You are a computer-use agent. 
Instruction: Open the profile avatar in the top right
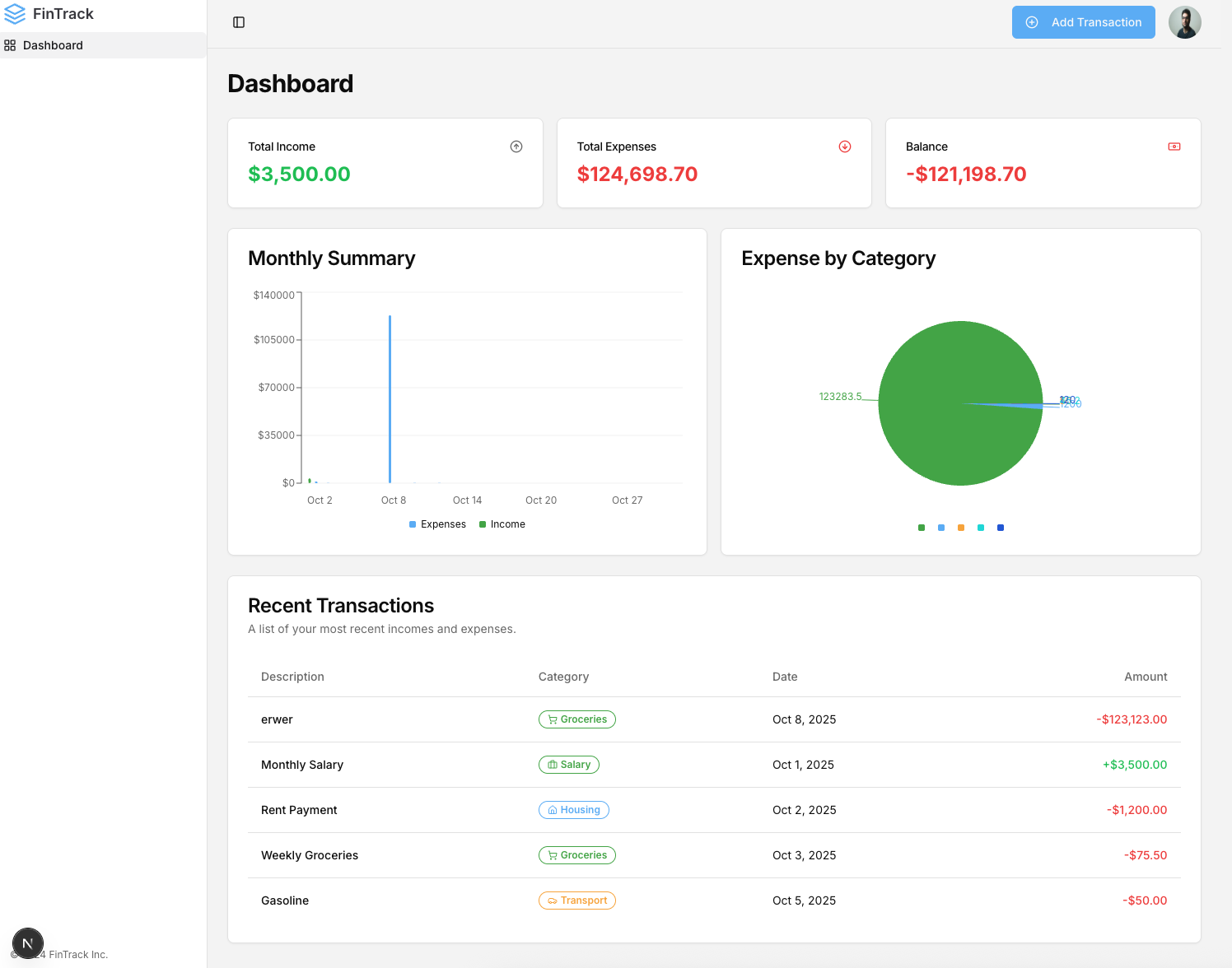[x=1185, y=22]
